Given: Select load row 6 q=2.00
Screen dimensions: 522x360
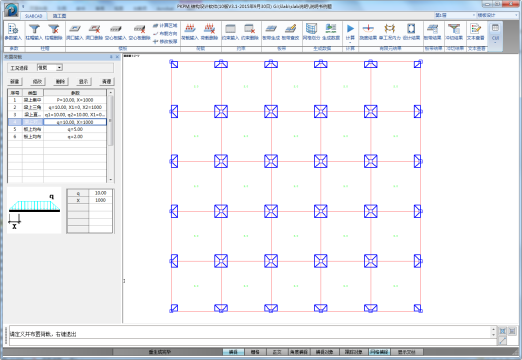Looking at the screenshot, I should pyautogui.click(x=57, y=137).
